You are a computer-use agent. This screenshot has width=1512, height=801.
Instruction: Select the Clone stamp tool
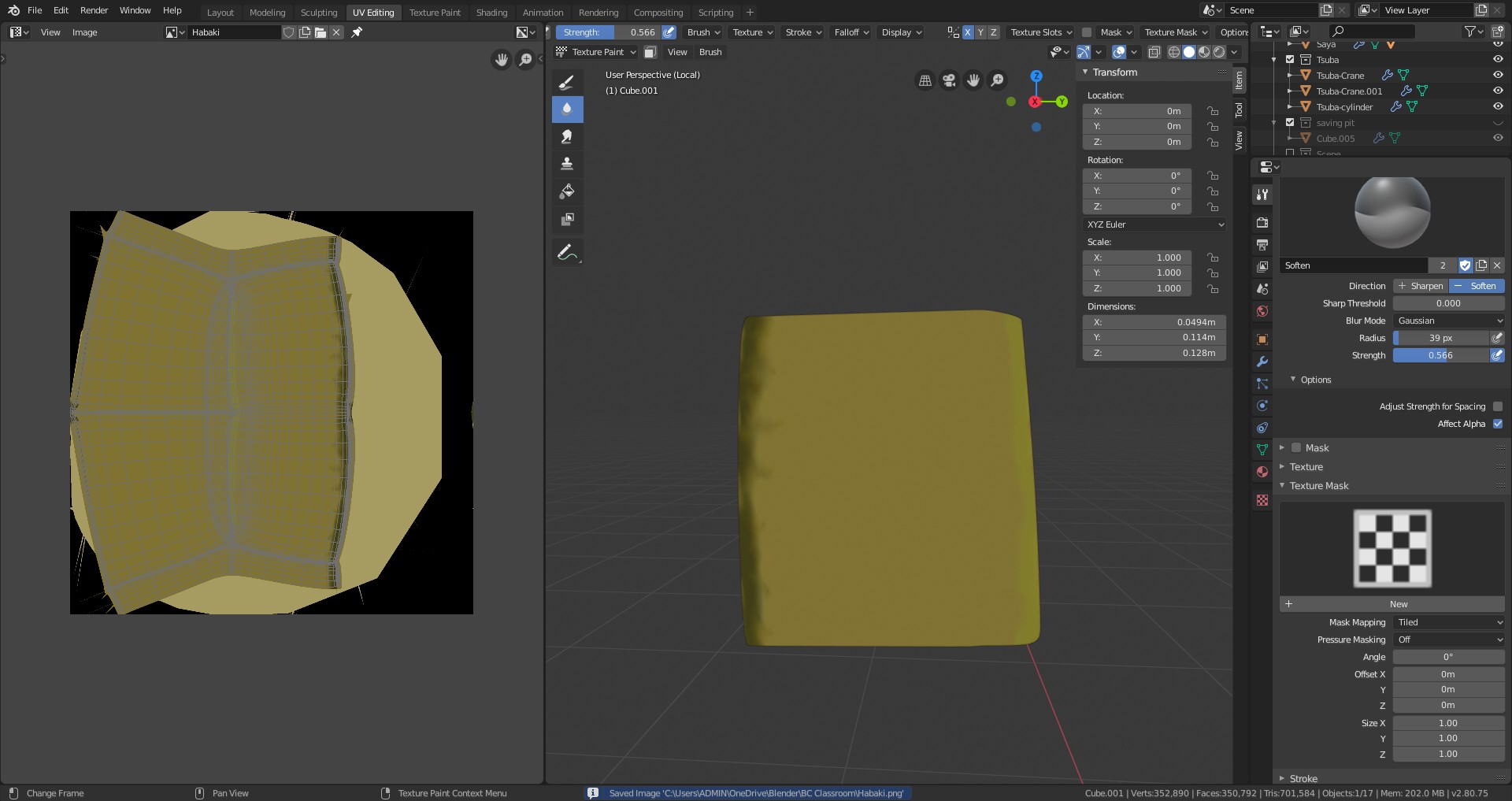(567, 164)
